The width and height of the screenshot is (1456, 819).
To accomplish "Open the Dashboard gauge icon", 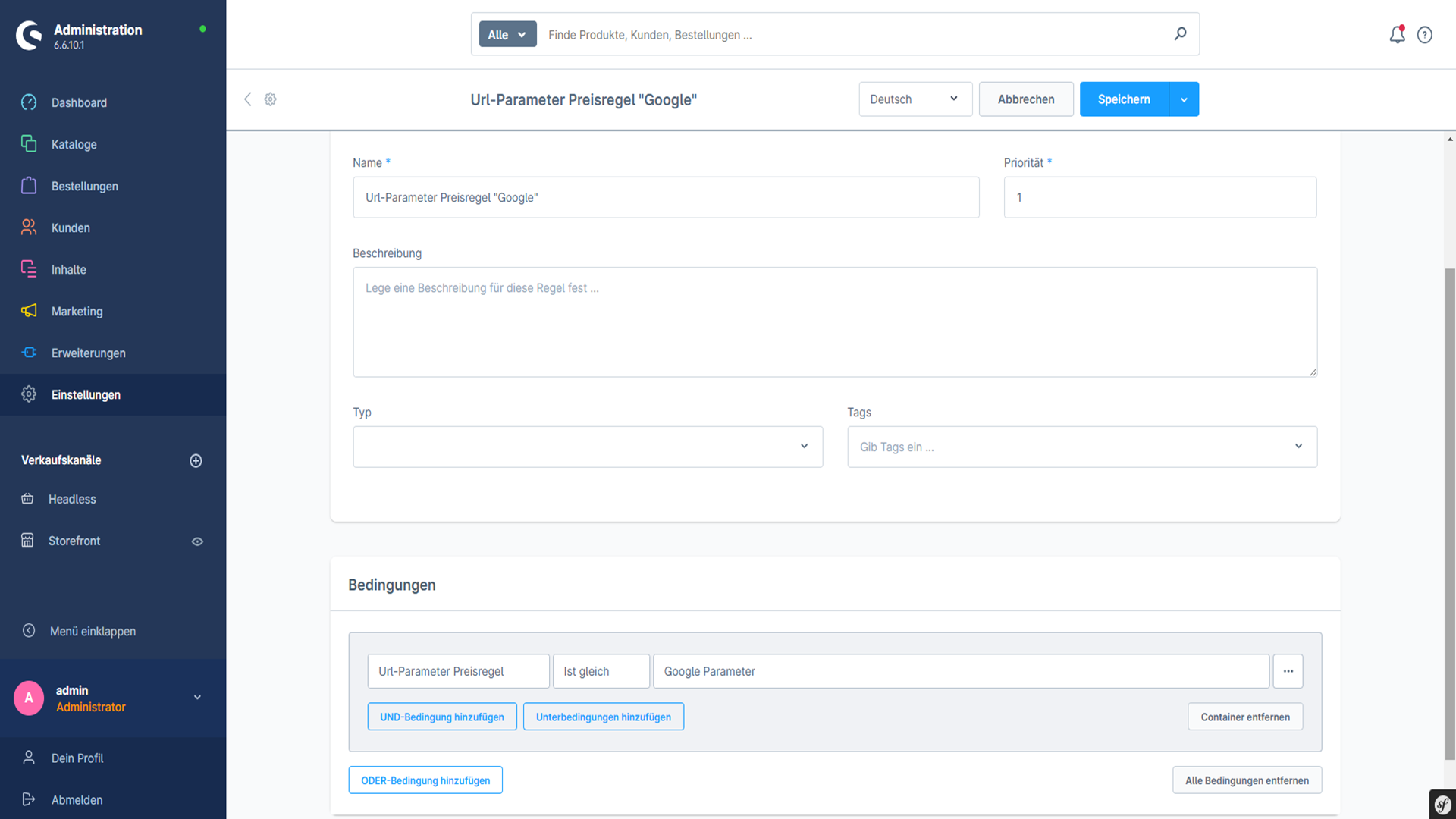I will click(29, 102).
